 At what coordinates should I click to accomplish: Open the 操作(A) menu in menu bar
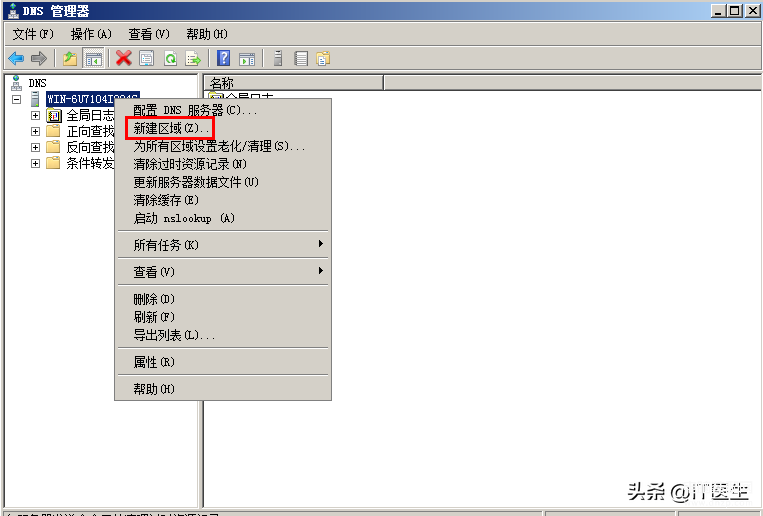[91, 34]
